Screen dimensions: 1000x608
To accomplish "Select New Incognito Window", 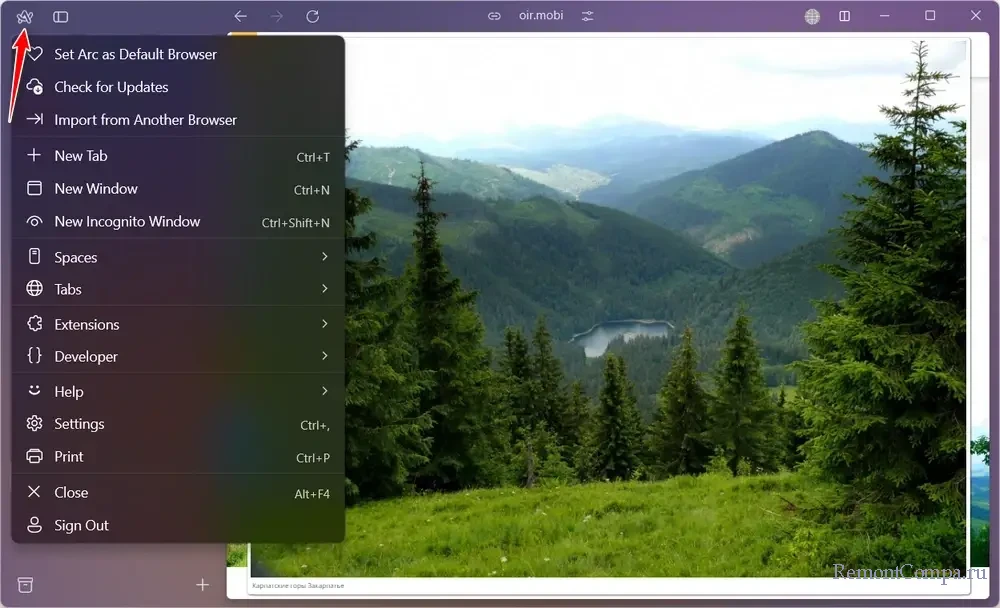I will [127, 222].
